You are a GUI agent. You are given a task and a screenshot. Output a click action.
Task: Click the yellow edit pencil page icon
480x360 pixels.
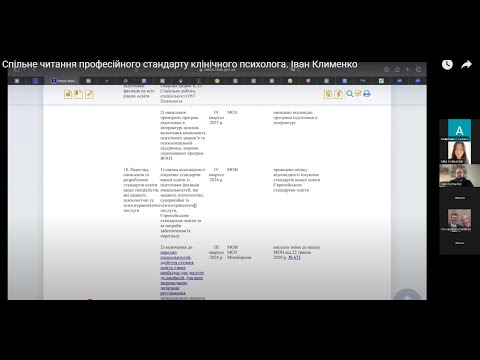[89, 94]
